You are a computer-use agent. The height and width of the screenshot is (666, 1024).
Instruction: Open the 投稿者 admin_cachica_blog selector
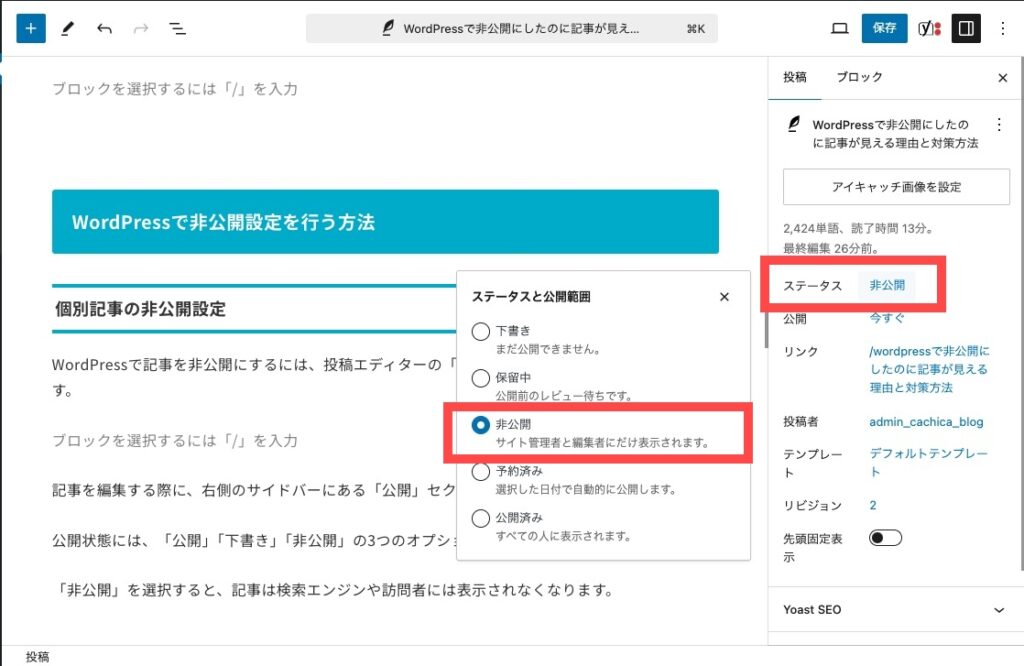tap(926, 422)
